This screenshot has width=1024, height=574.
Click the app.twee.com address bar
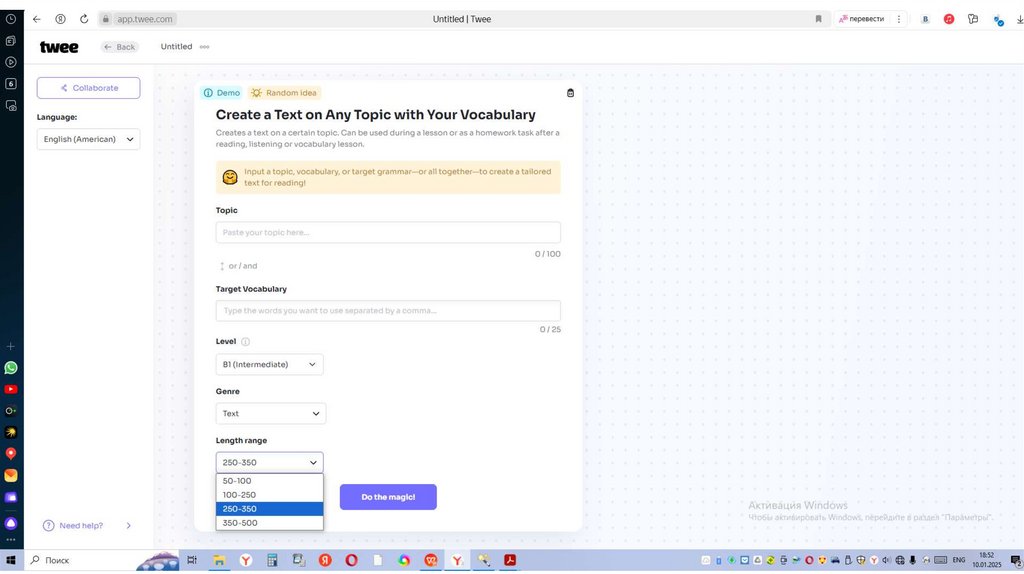[144, 19]
